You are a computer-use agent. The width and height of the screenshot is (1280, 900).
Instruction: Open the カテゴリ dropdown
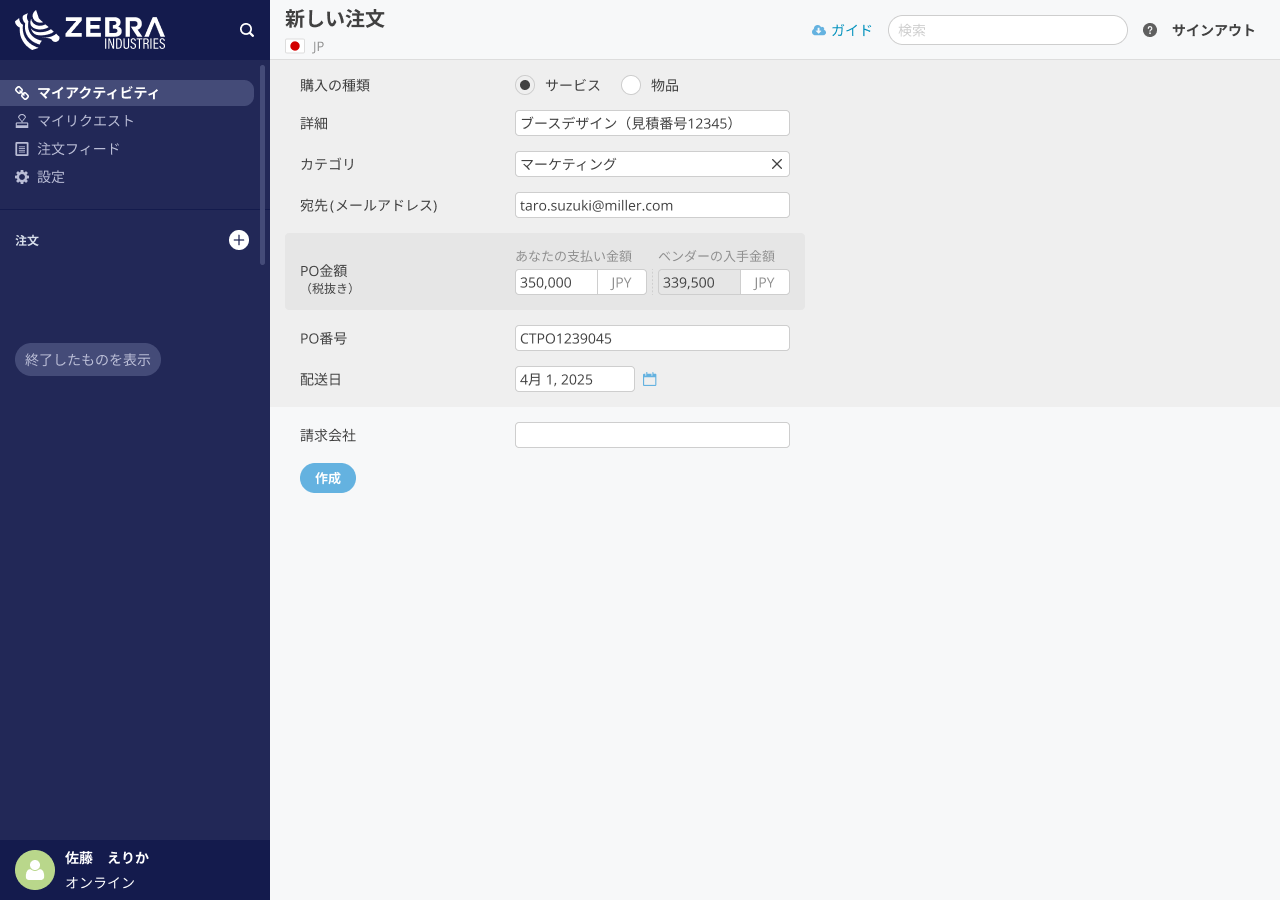click(x=640, y=164)
